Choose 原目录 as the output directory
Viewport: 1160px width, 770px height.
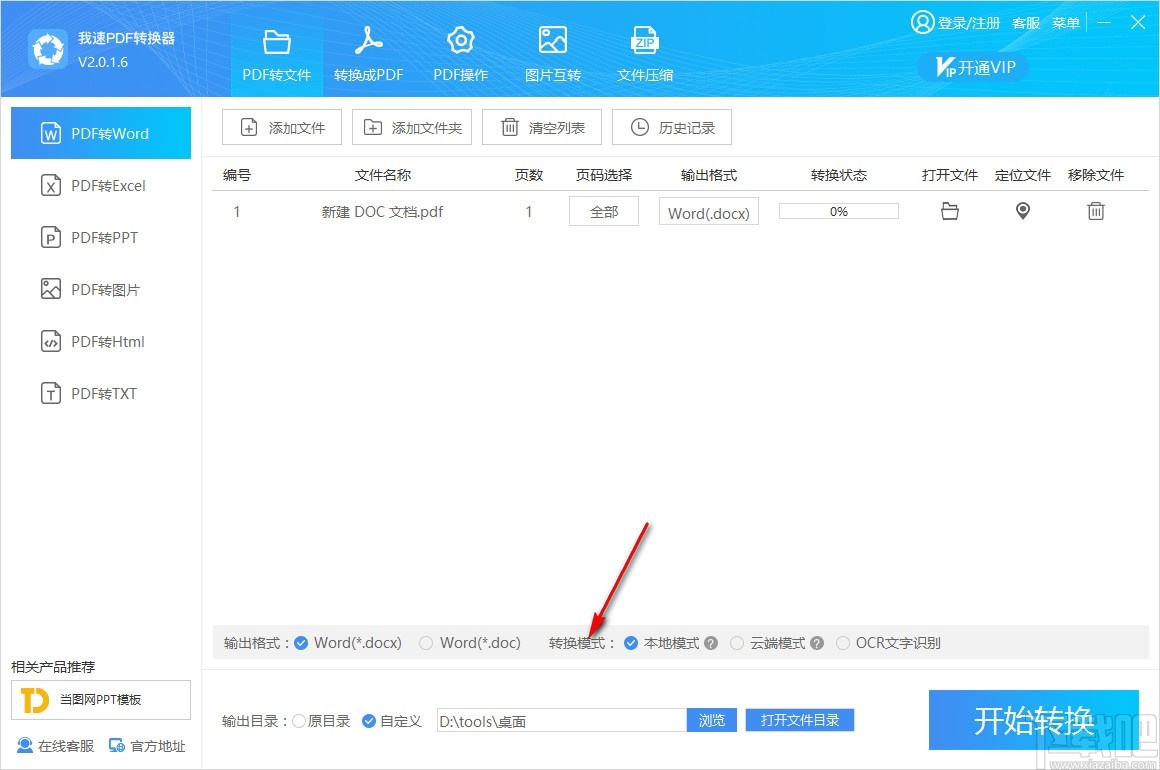[298, 720]
